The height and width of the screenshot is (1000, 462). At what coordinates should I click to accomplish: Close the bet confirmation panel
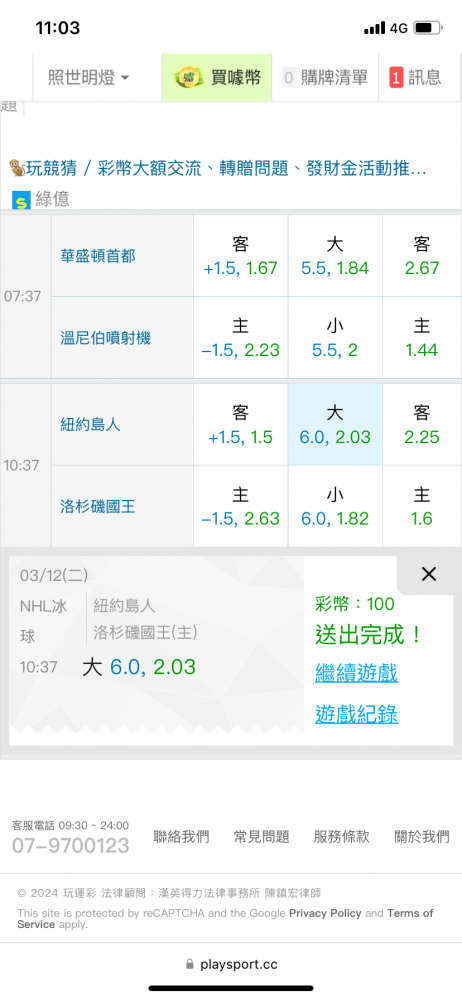point(429,574)
